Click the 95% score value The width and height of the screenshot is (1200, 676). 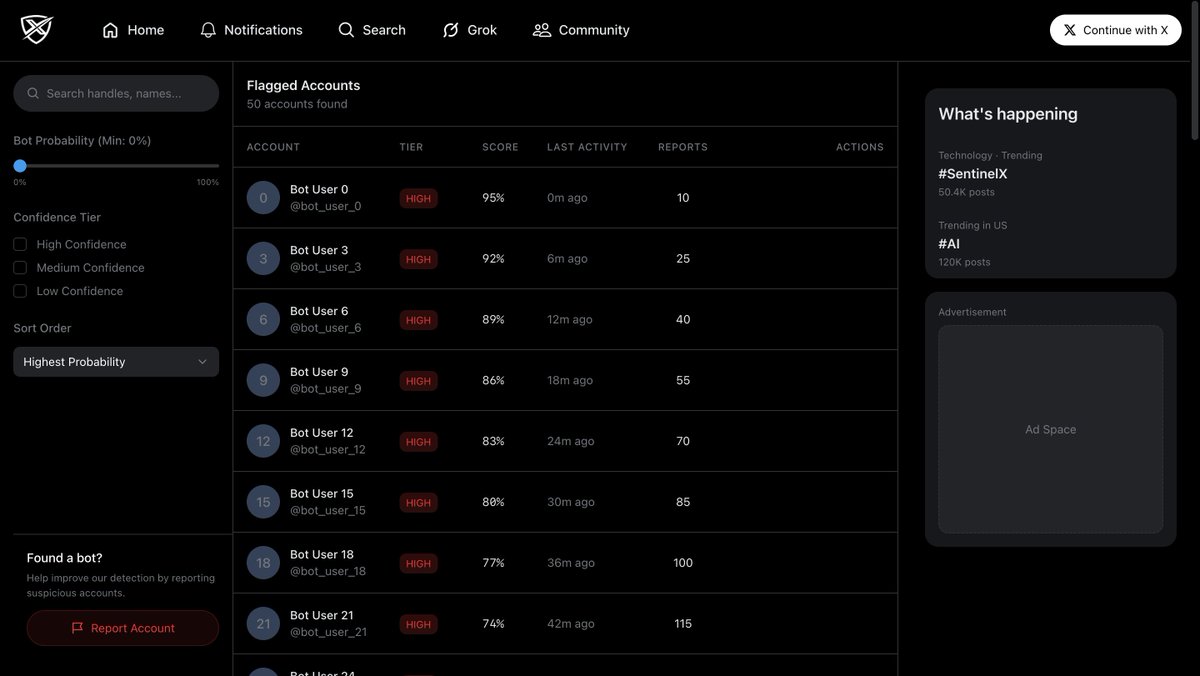click(493, 198)
